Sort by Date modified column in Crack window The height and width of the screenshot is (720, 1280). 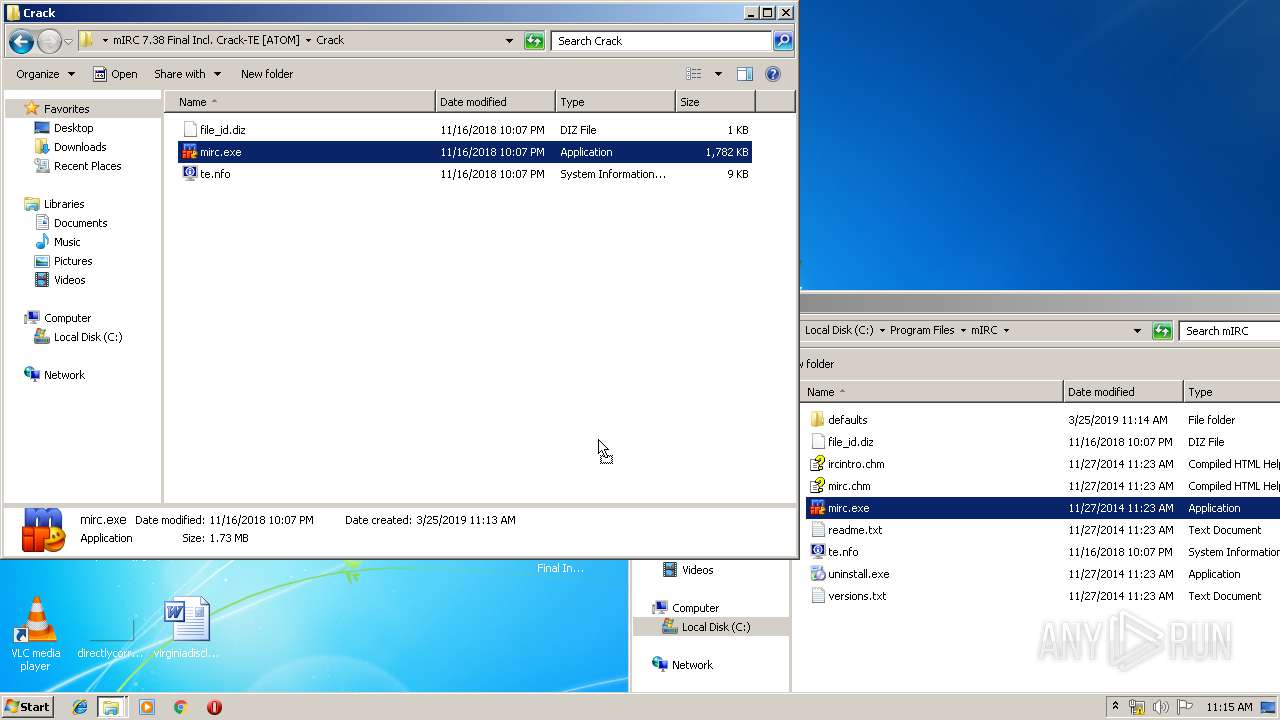[495, 102]
